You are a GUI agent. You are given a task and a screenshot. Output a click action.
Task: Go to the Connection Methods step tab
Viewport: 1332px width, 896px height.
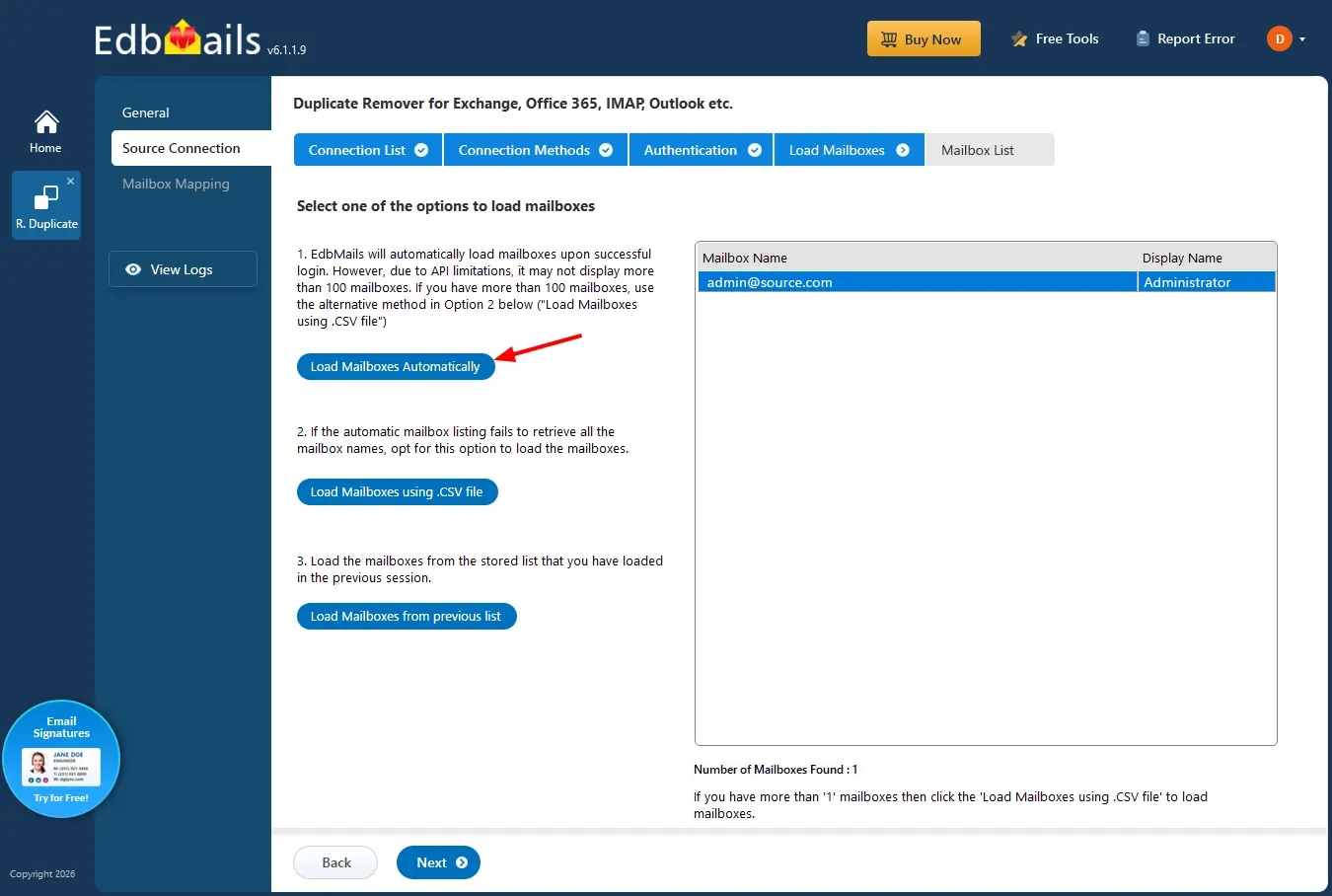point(536,150)
